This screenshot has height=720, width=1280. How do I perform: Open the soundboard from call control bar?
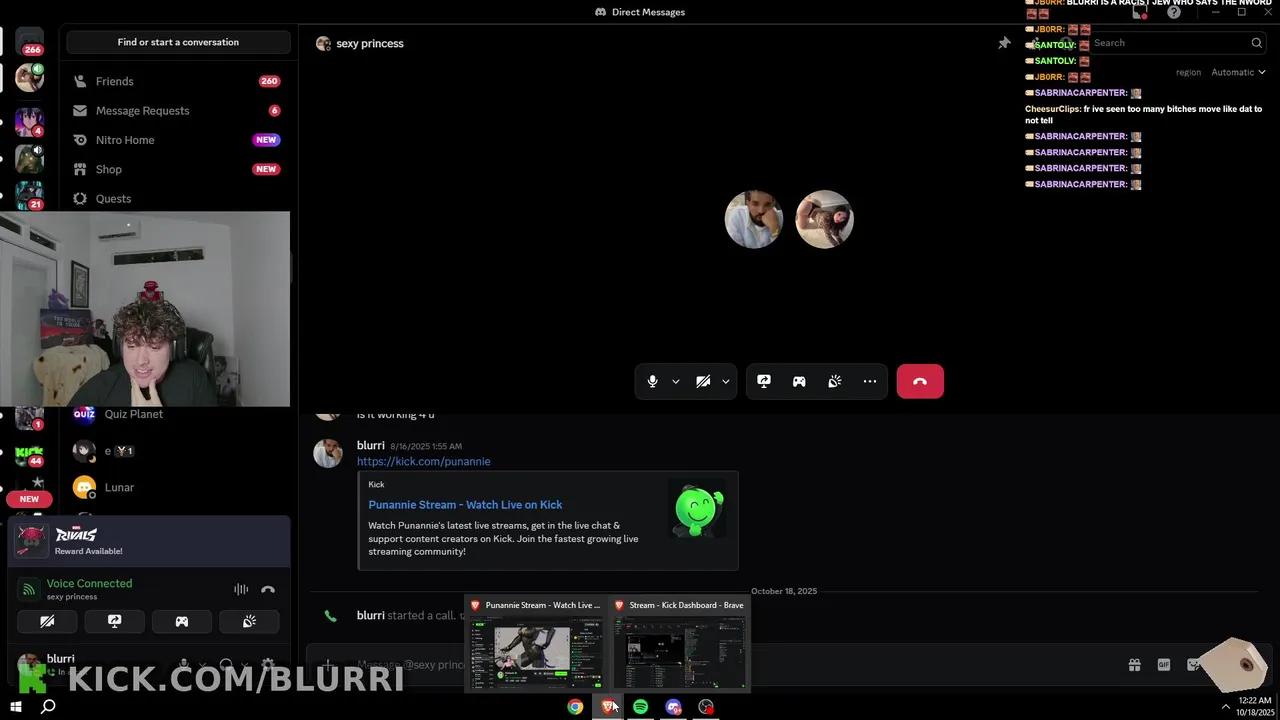pos(835,381)
